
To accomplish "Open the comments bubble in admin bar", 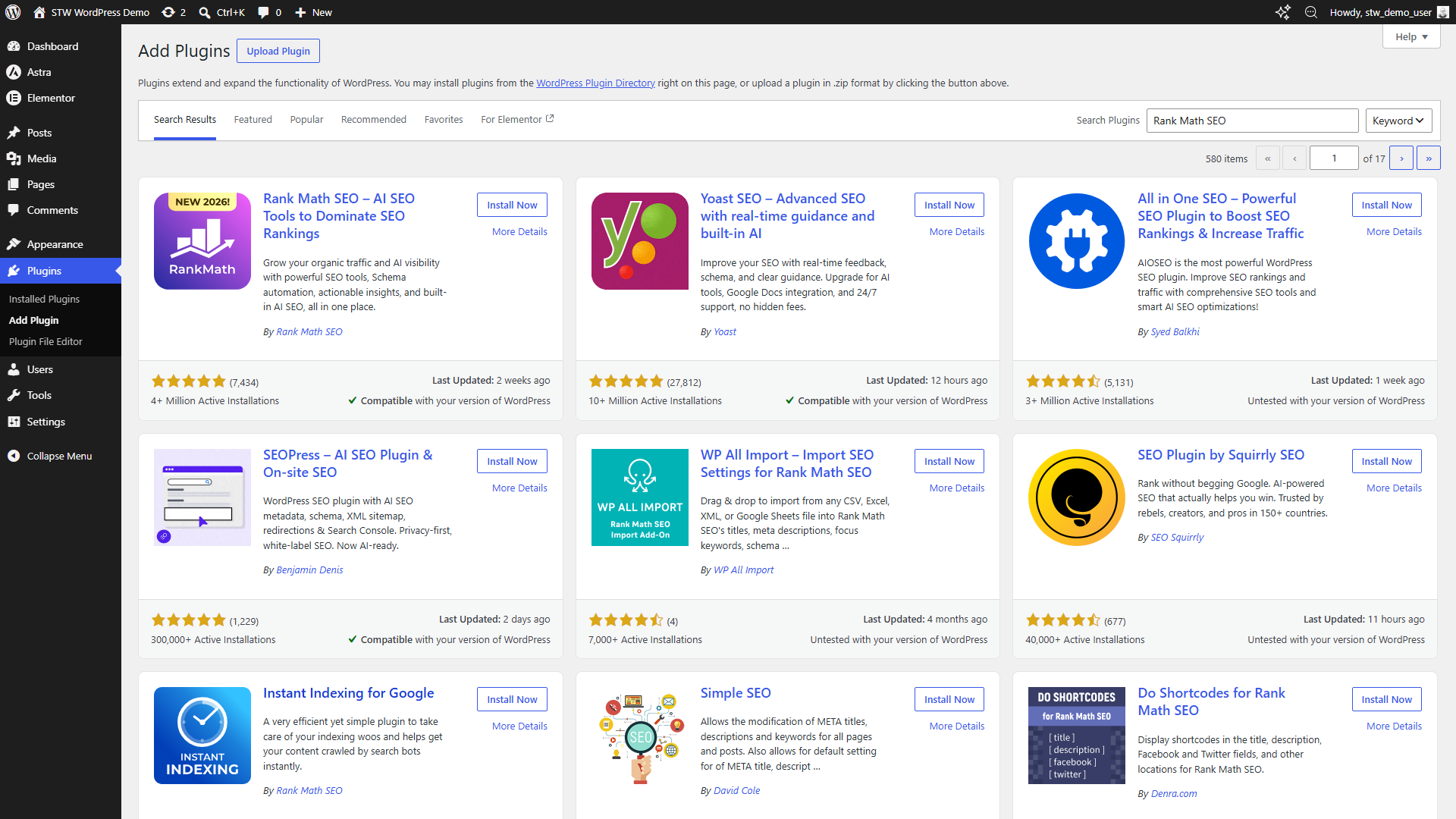I will click(x=263, y=12).
